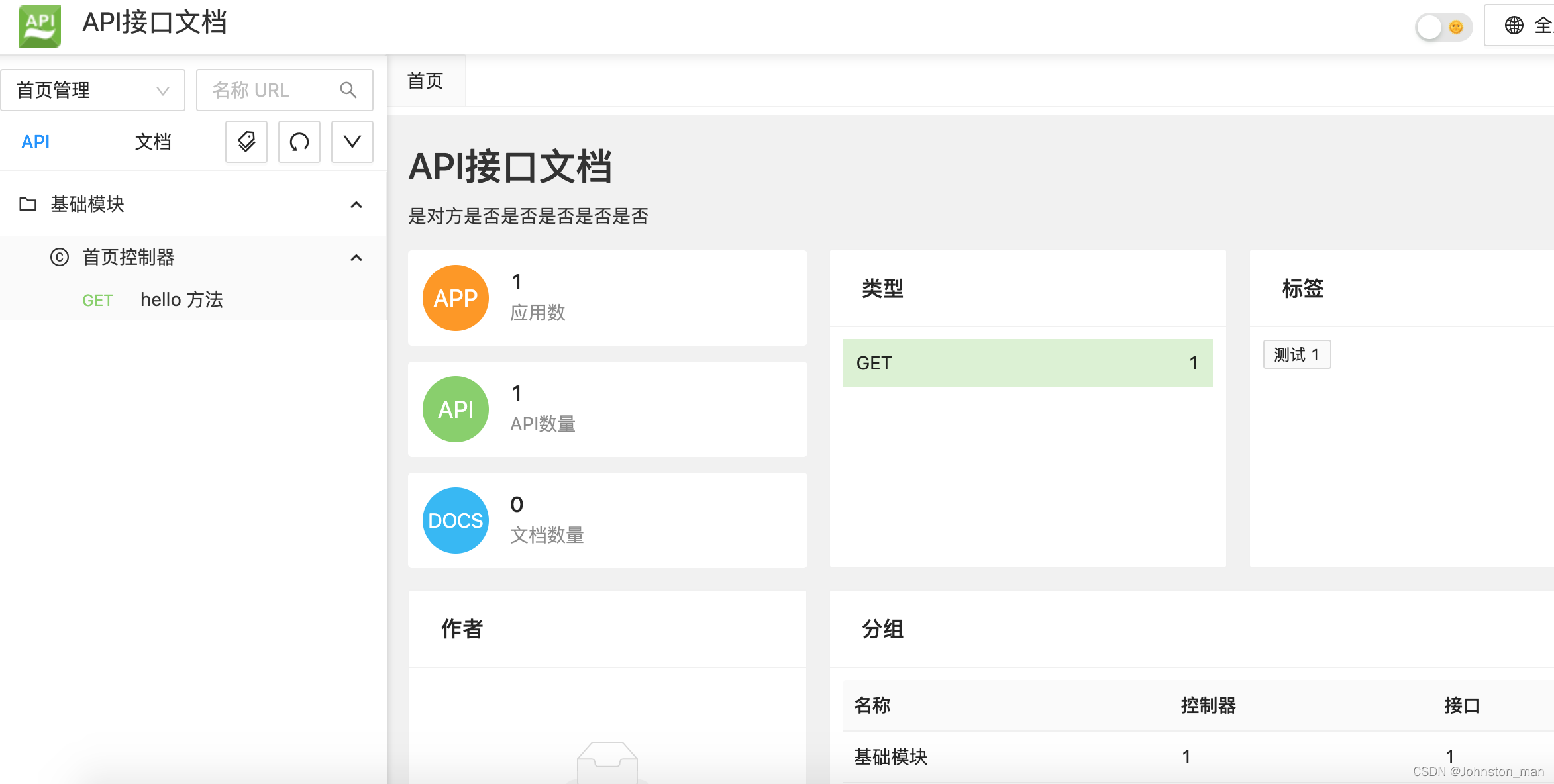Image resolution: width=1554 pixels, height=784 pixels.
Task: Click the expand-all down arrow button
Action: (x=352, y=142)
